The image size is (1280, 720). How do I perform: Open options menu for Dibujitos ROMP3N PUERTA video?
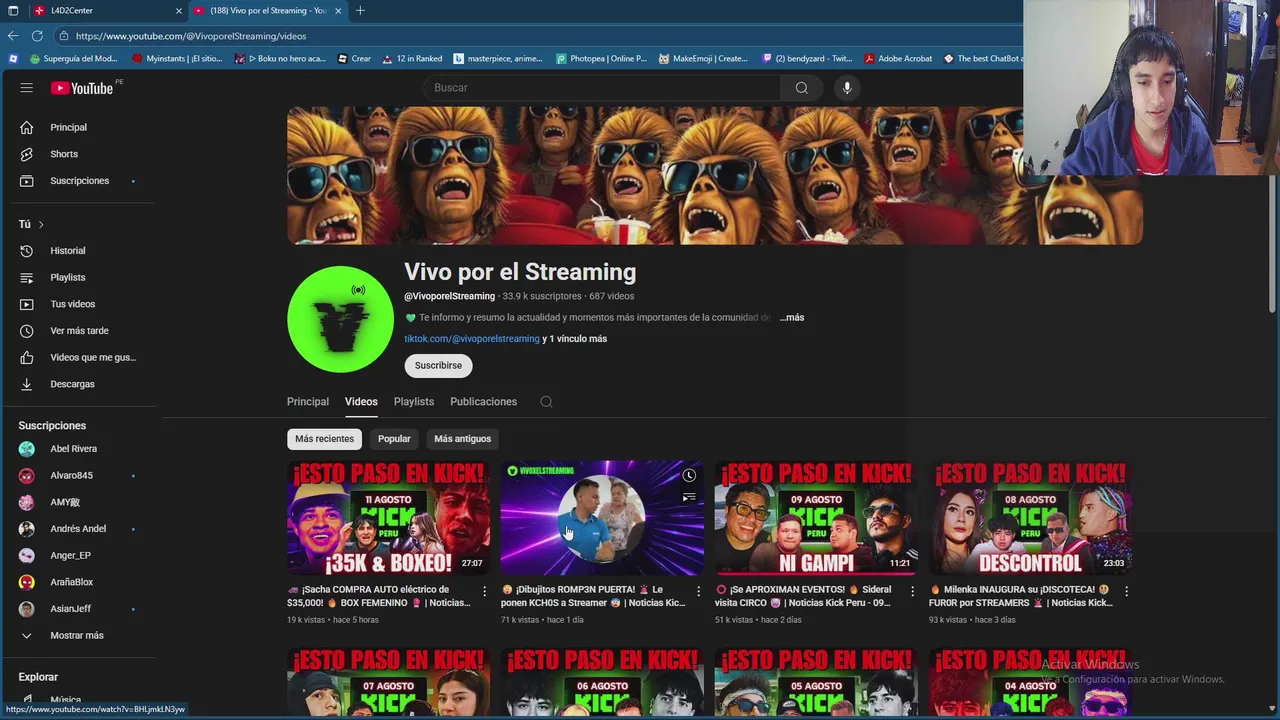point(699,592)
